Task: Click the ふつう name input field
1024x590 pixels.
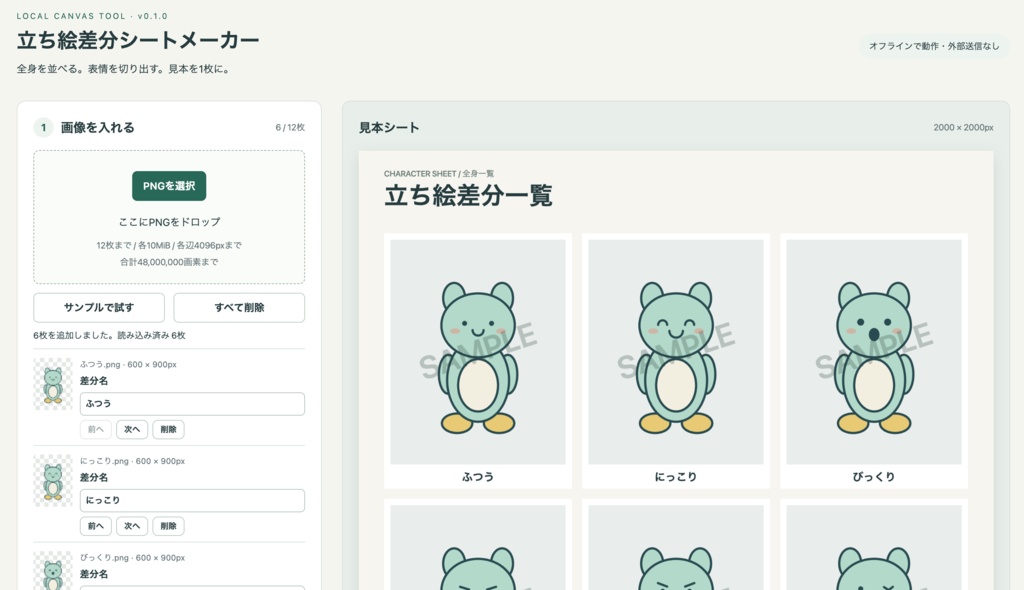Action: pos(192,404)
